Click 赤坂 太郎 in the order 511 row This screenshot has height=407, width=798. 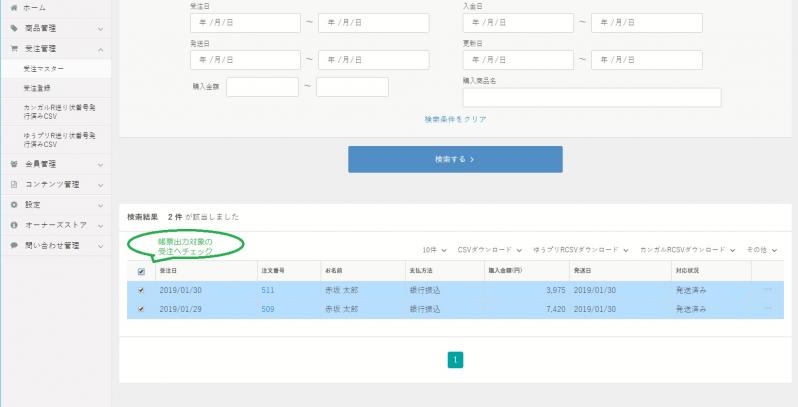tap(341, 290)
